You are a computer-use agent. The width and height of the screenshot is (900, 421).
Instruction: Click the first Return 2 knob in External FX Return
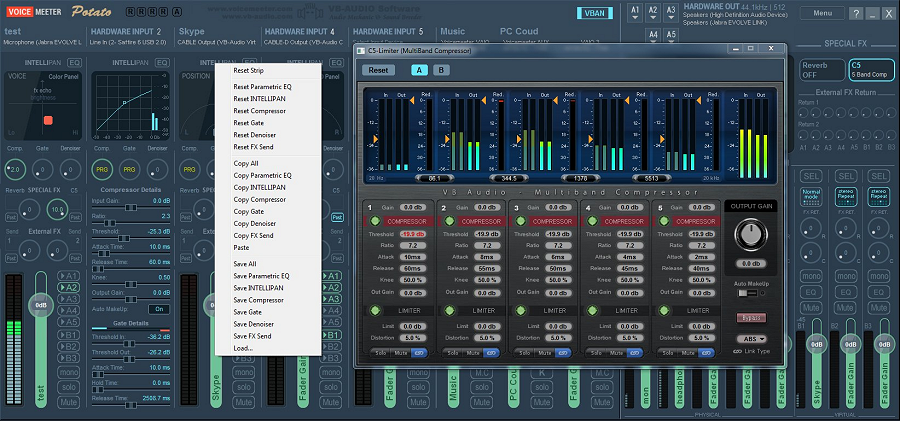pyautogui.click(x=804, y=134)
